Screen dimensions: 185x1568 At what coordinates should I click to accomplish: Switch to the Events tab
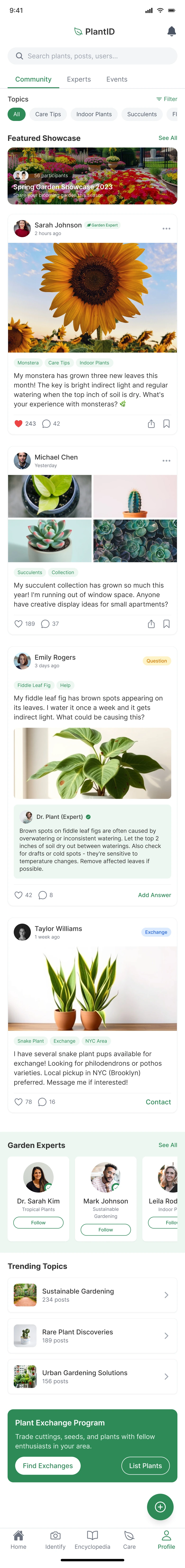[x=117, y=79]
